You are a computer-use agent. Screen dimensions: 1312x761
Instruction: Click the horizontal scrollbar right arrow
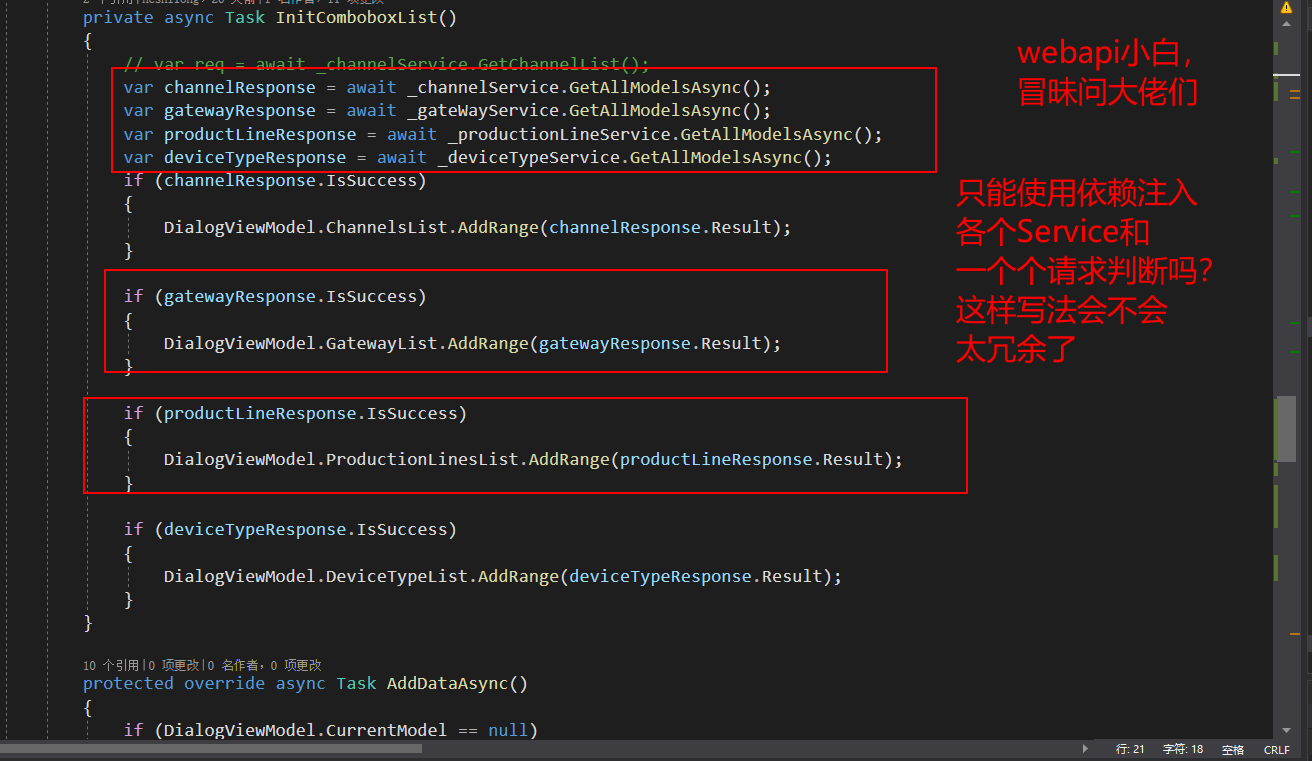coord(1087,749)
